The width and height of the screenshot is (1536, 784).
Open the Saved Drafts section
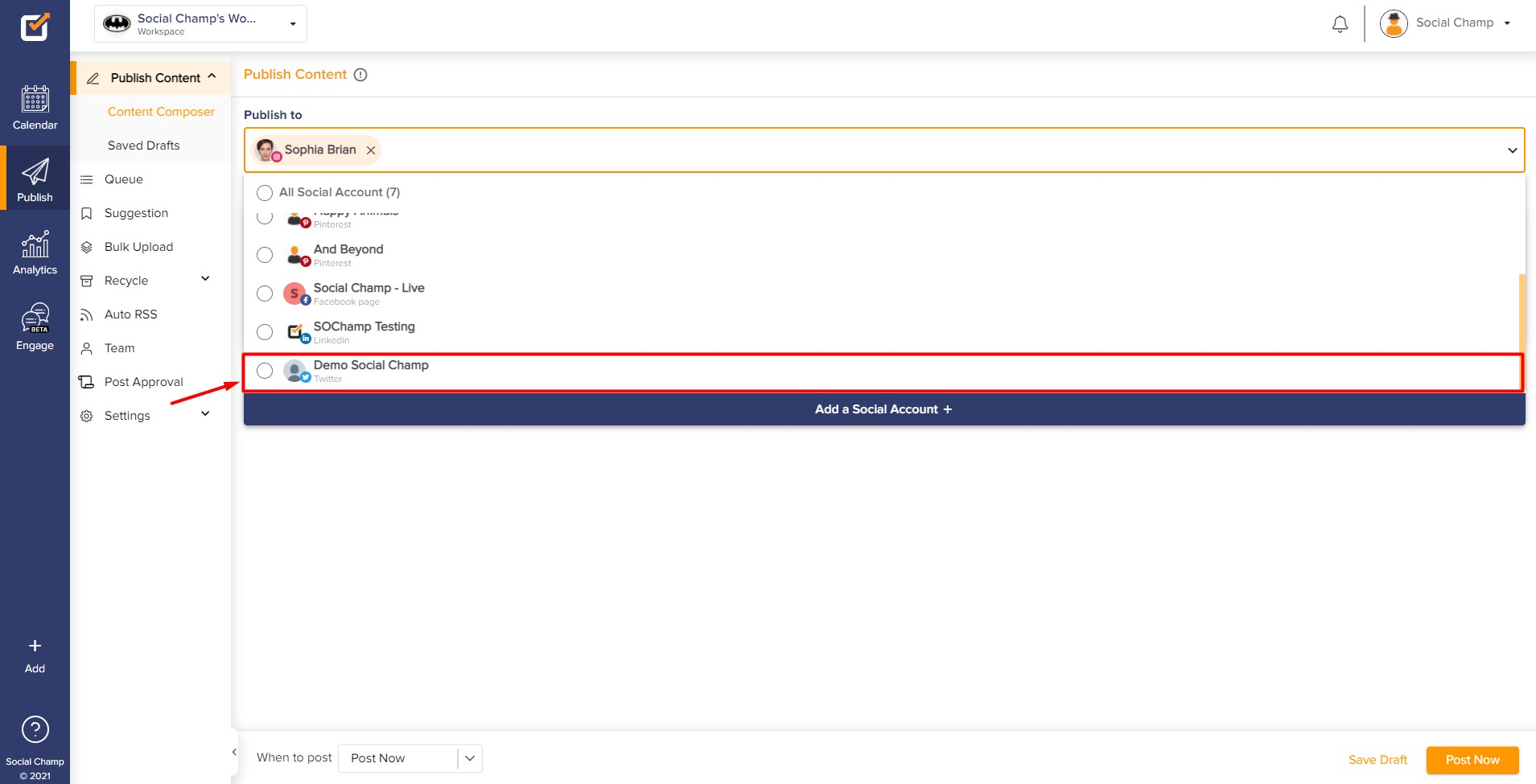pos(143,145)
